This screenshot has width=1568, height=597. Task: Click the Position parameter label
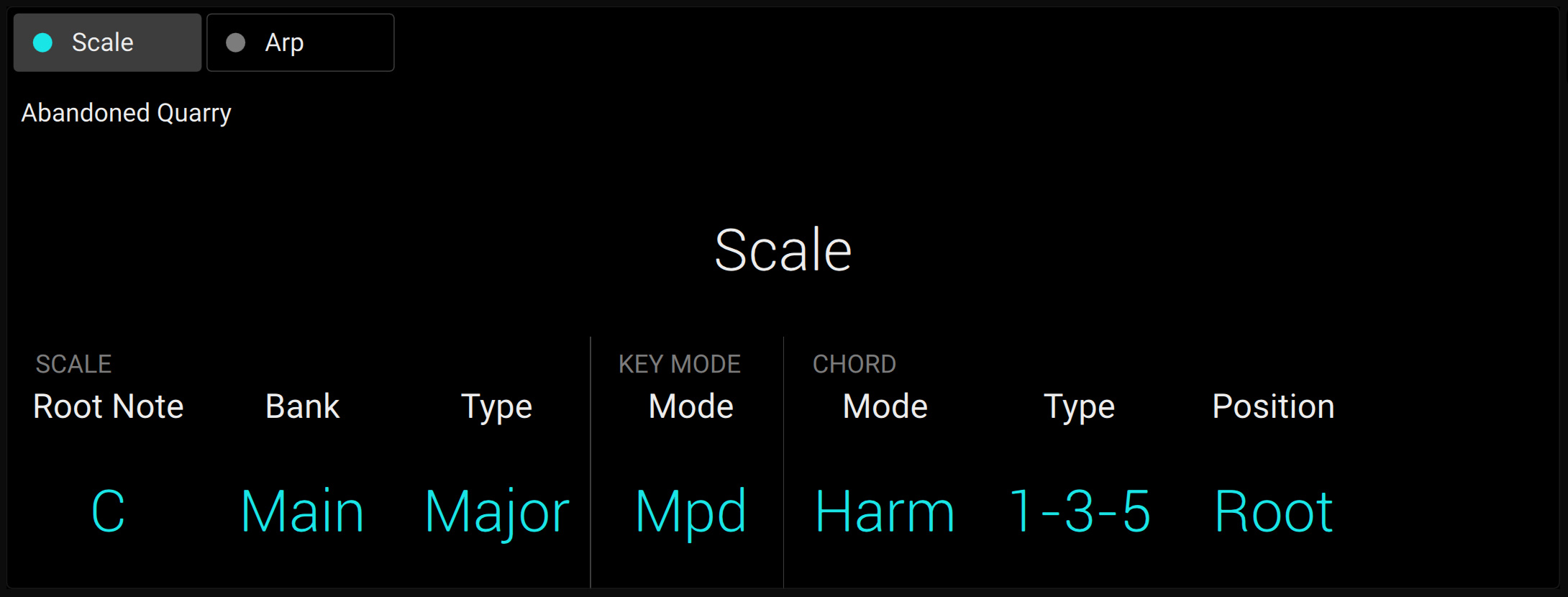point(1272,406)
